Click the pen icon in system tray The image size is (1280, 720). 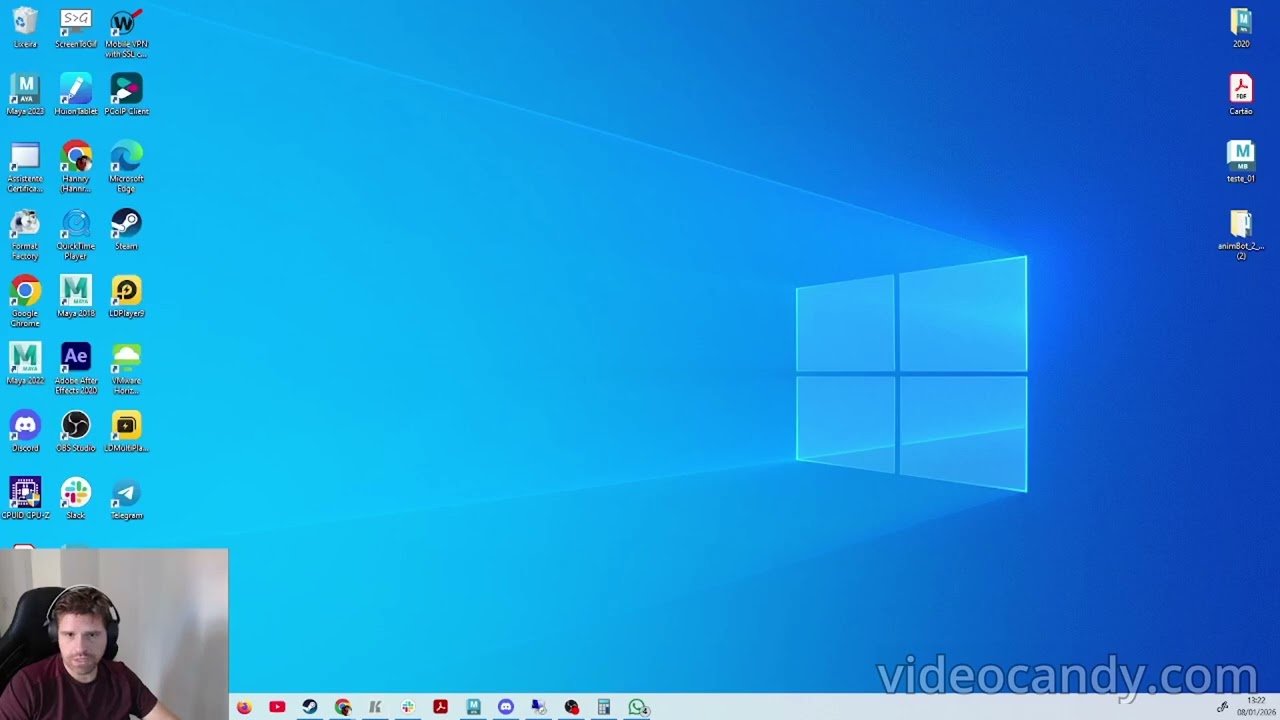click(1222, 707)
